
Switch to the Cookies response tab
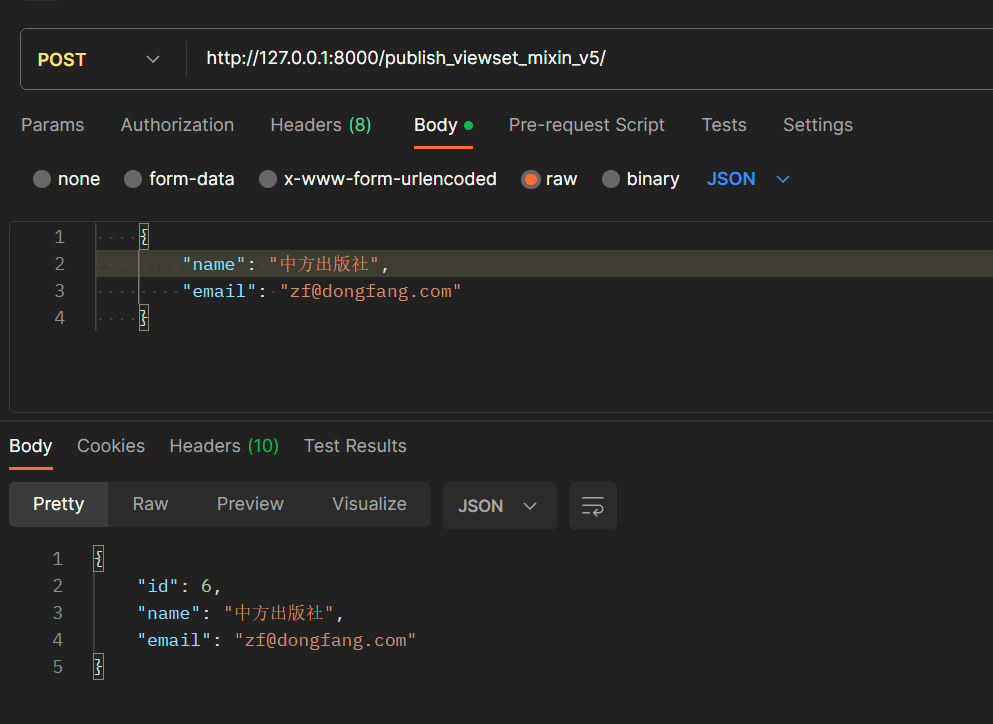pyautogui.click(x=110, y=446)
